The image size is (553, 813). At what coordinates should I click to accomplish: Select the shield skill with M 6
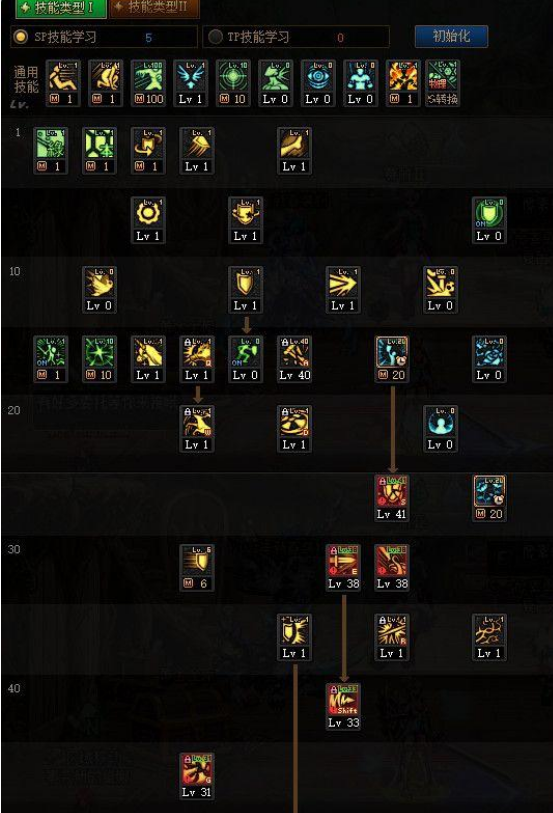tap(196, 567)
